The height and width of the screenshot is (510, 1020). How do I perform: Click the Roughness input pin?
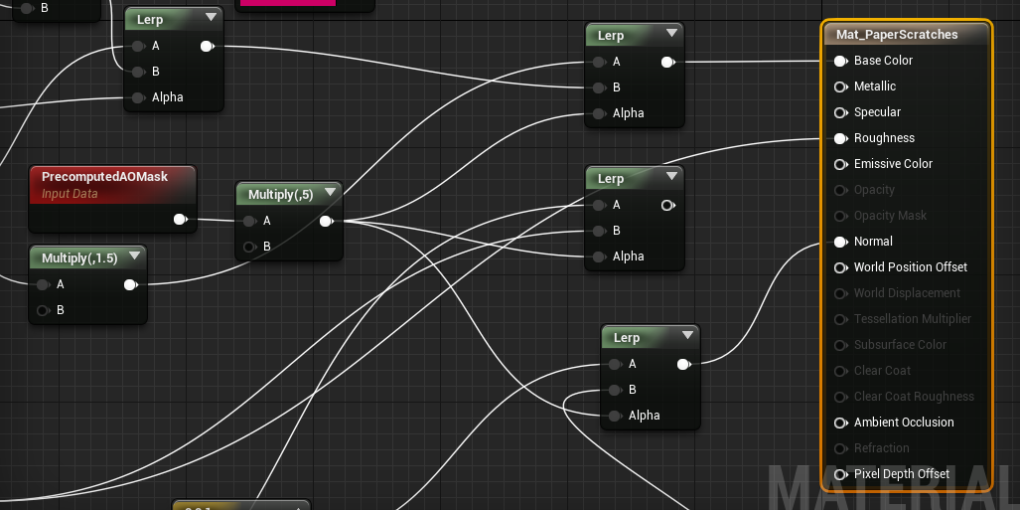[x=840, y=139]
